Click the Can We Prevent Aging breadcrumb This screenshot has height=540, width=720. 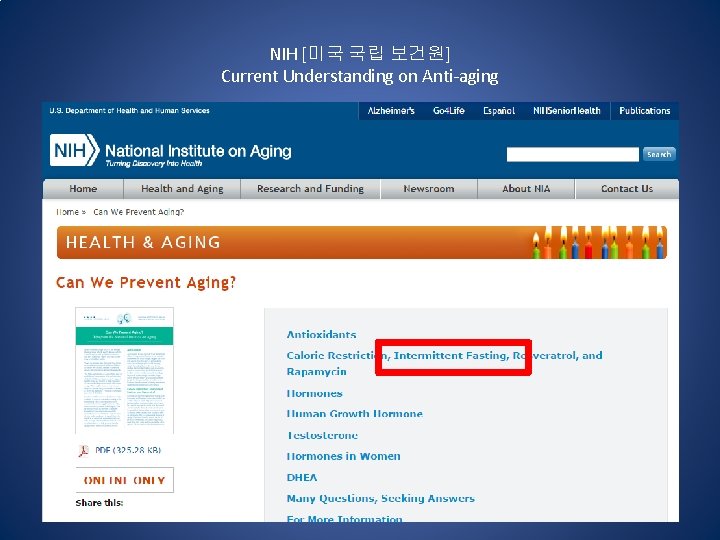[139, 212]
